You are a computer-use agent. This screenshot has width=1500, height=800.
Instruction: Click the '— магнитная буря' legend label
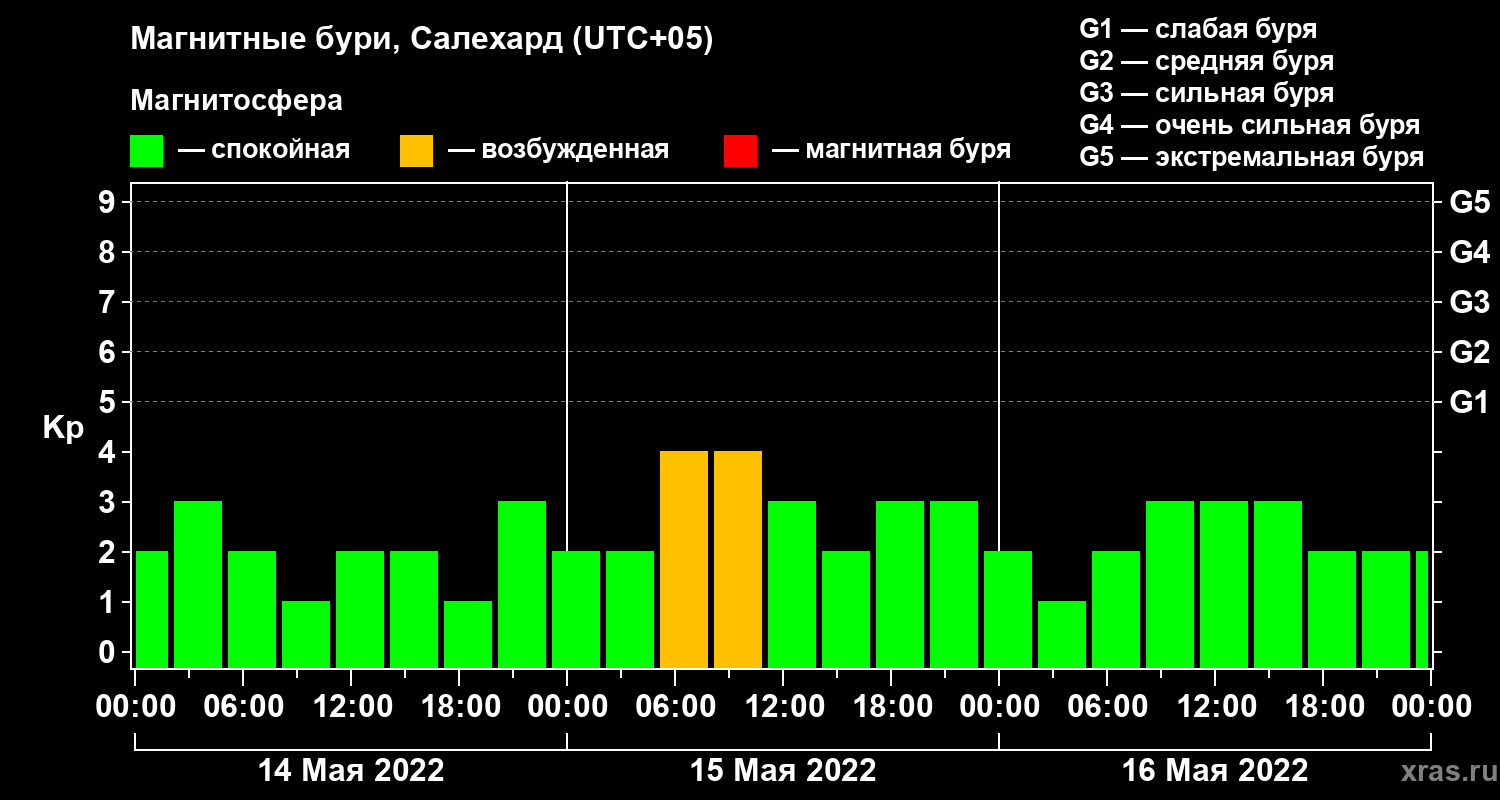click(891, 150)
